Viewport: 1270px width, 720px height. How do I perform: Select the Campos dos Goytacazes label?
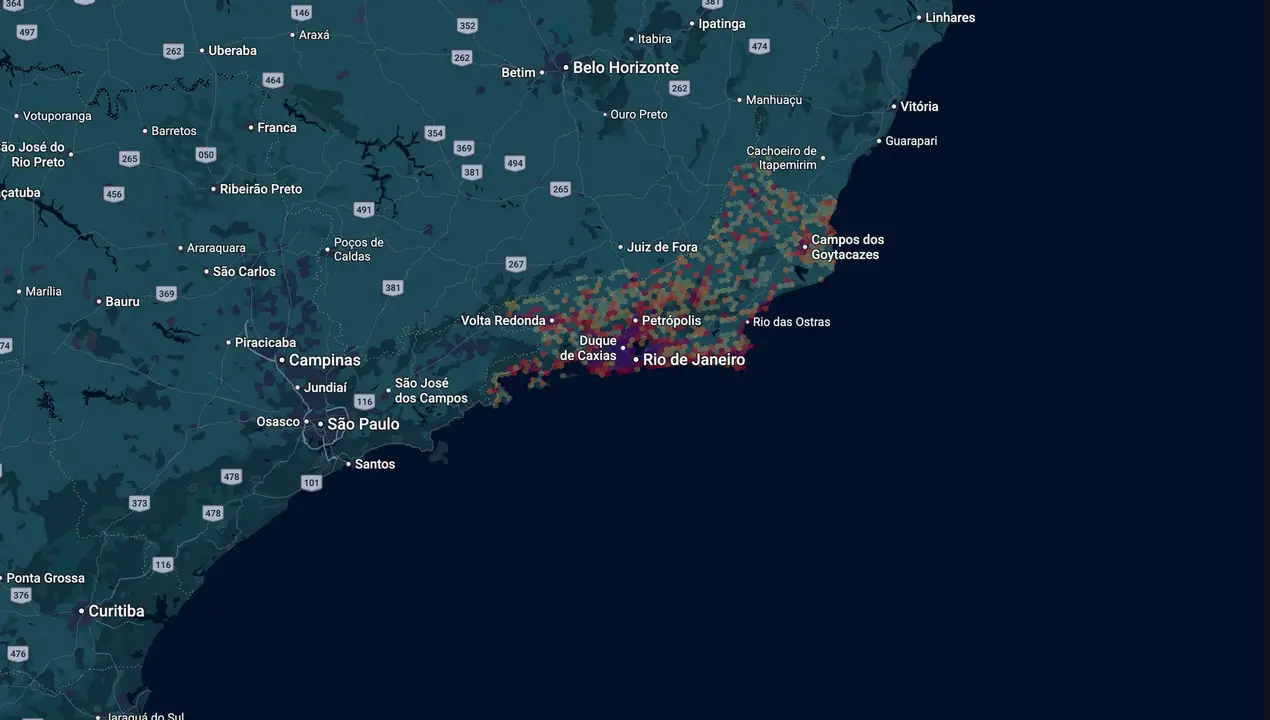coord(846,247)
